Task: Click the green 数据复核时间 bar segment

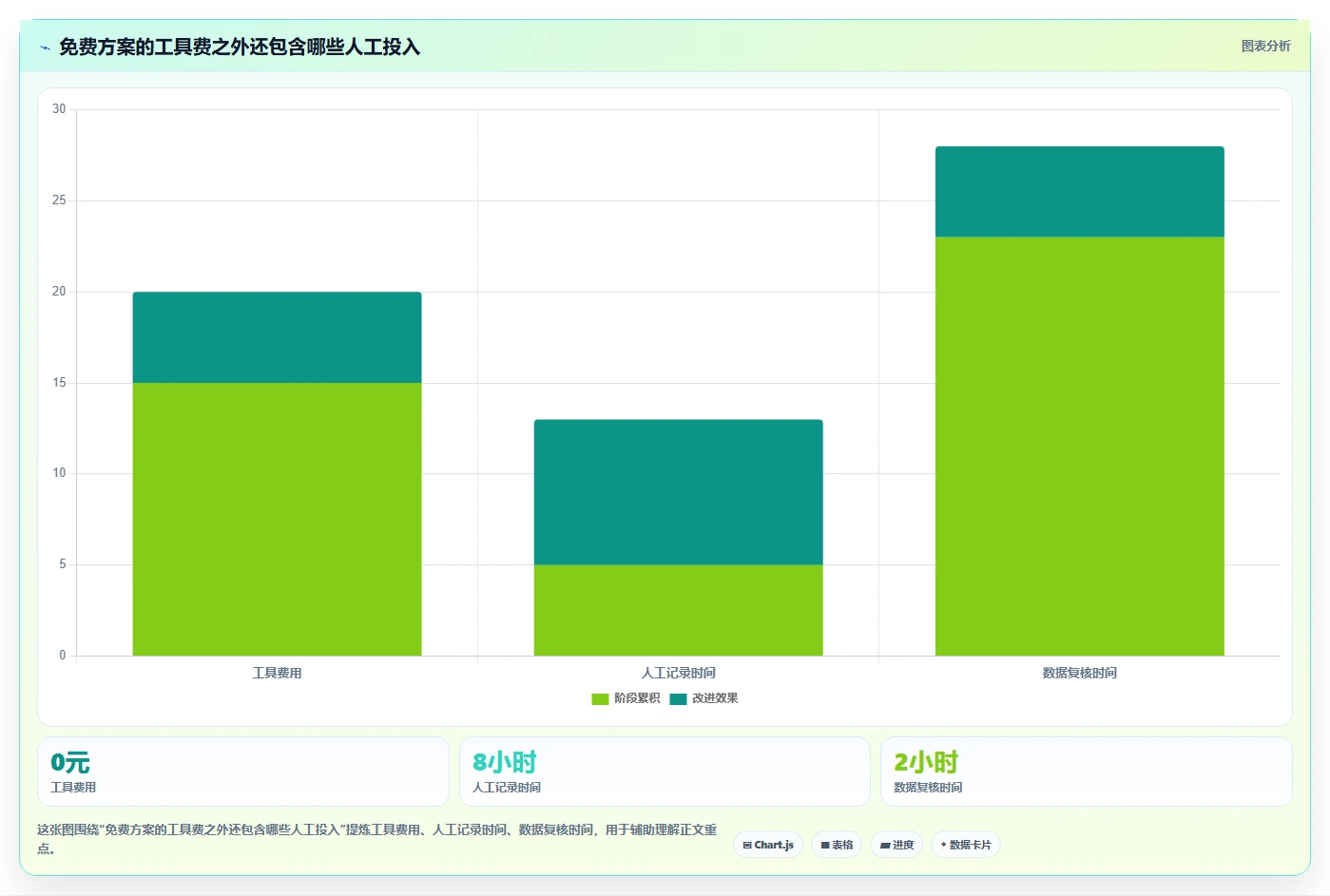Action: 1079,446
